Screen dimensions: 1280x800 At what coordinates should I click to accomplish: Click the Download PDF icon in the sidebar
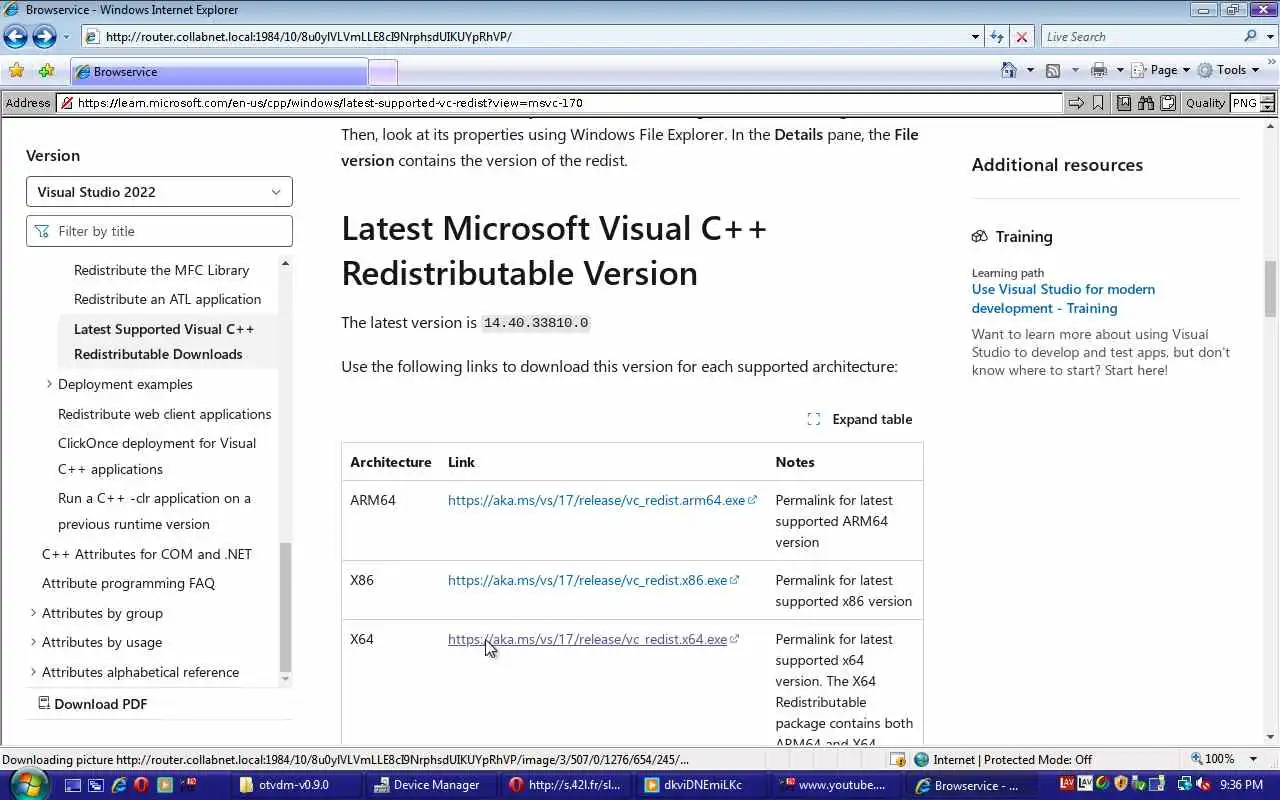[44, 703]
